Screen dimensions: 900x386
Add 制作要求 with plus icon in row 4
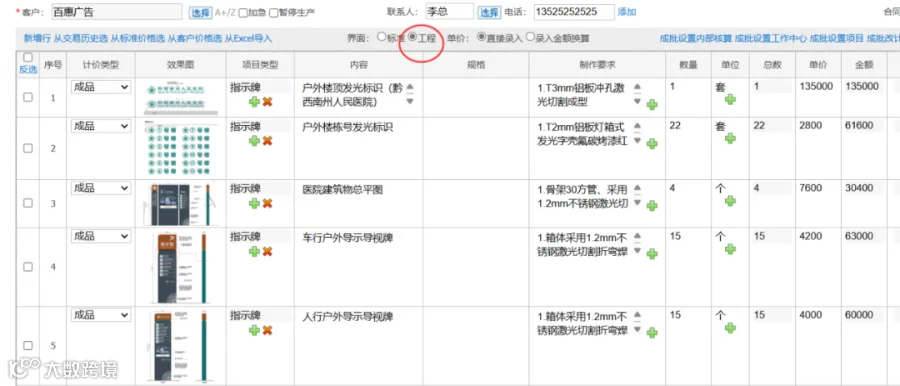(652, 254)
